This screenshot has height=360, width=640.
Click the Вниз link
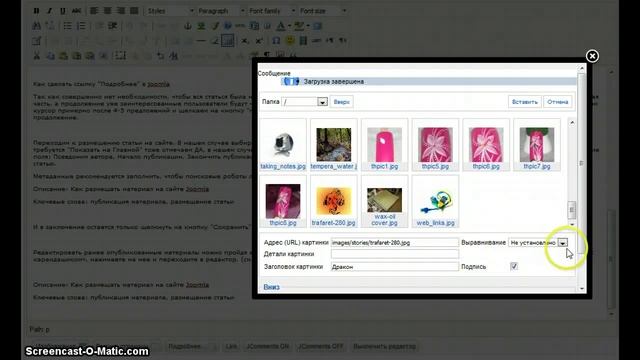271,287
